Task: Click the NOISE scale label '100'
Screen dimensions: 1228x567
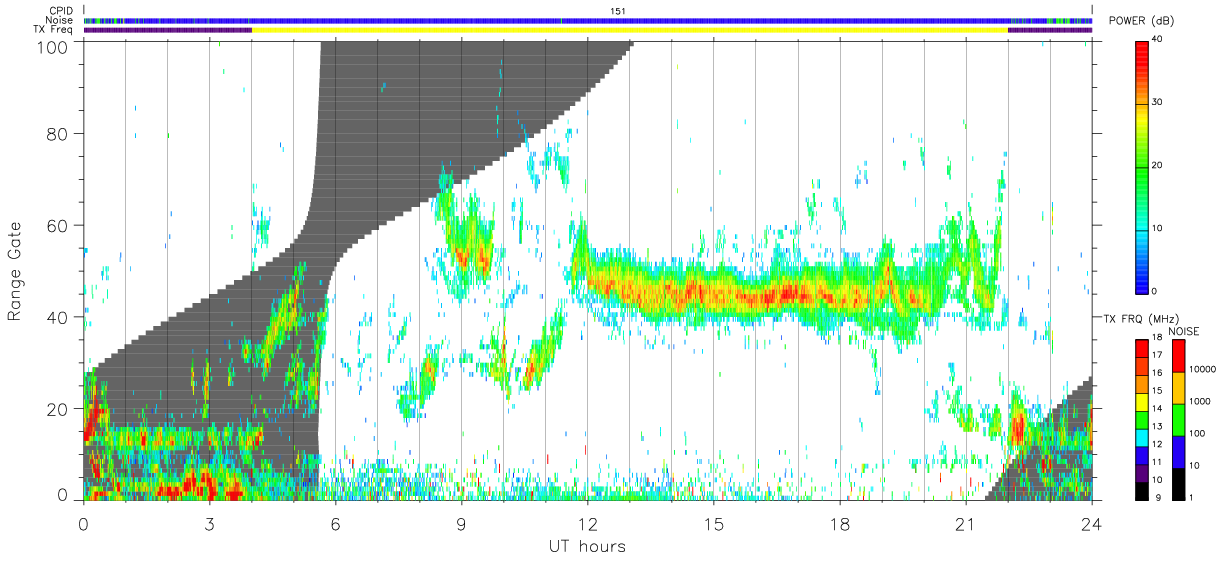Action: [x=1197, y=433]
